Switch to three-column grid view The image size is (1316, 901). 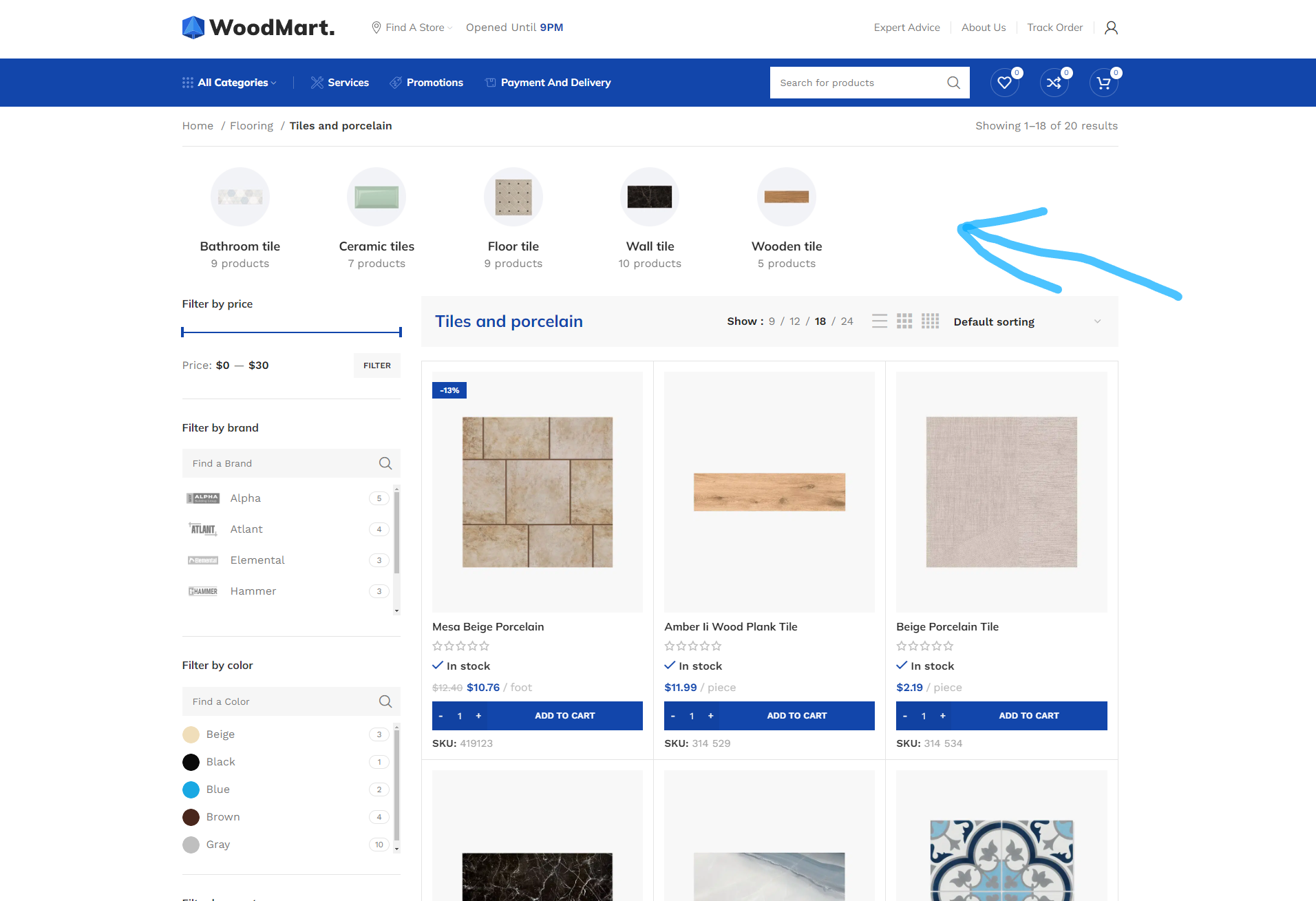904,321
